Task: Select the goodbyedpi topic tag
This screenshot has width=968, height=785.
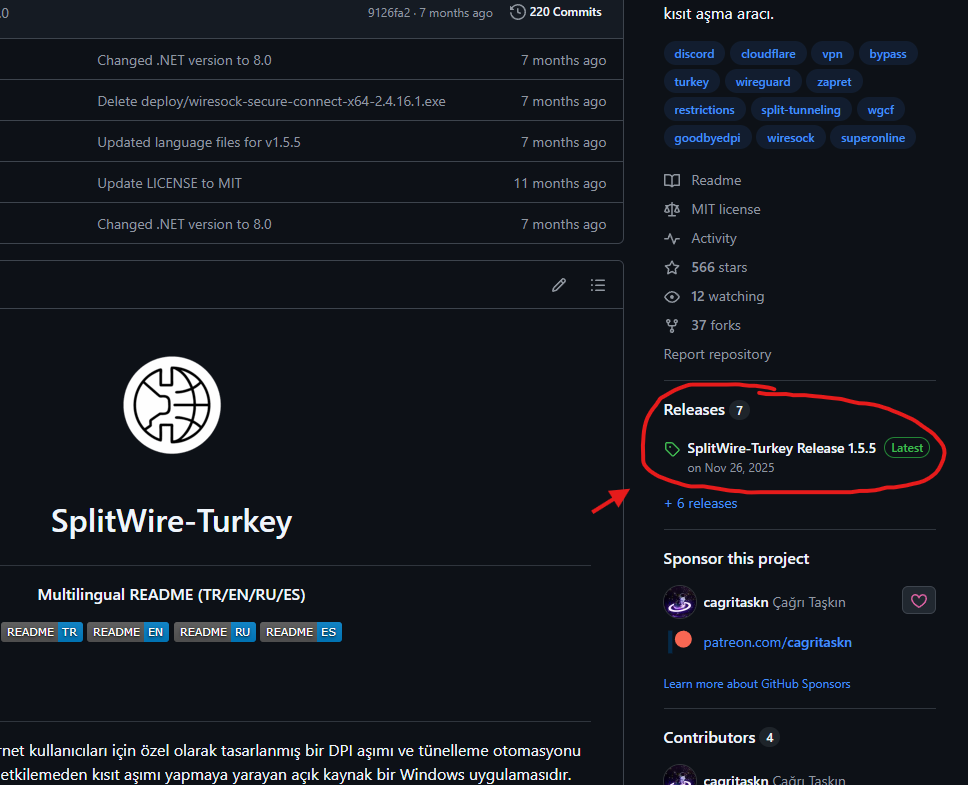Action: [x=707, y=138]
